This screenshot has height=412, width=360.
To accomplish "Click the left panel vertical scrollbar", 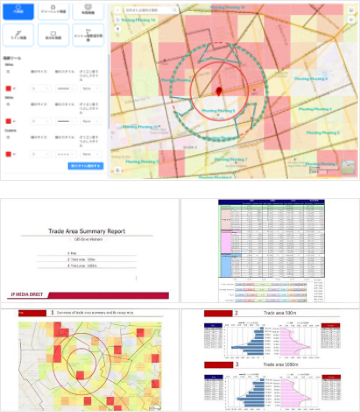I will (109, 90).
